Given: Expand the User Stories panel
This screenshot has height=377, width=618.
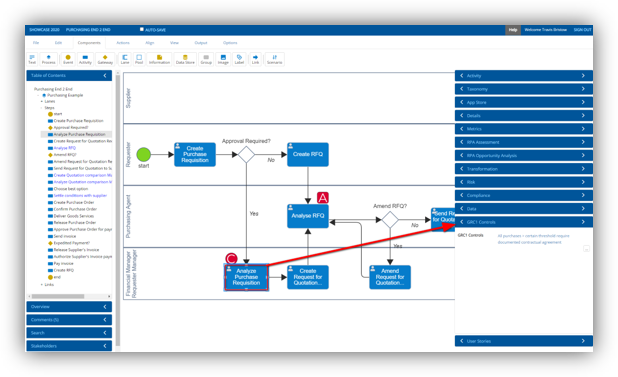Looking at the screenshot, I should point(524,341).
